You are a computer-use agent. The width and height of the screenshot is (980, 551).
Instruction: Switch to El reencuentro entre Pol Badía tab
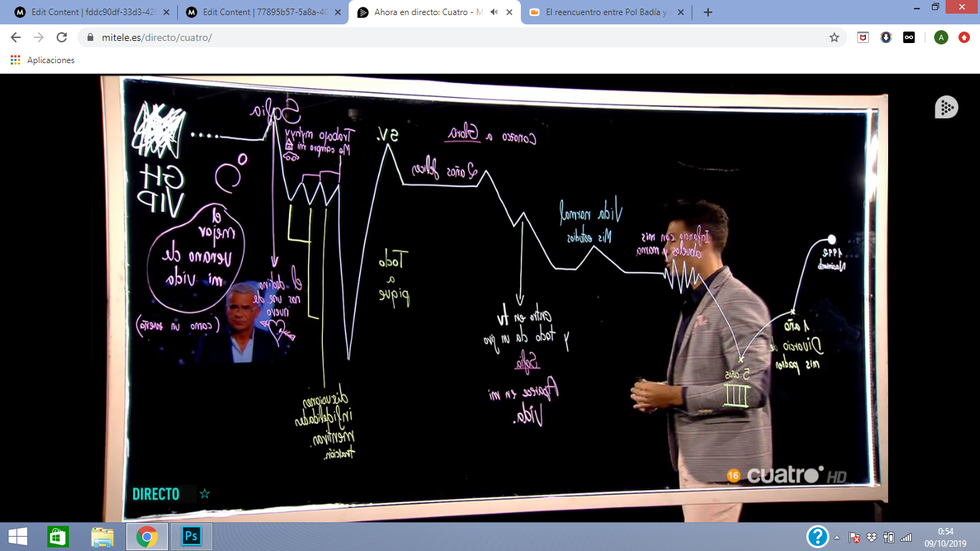(606, 12)
